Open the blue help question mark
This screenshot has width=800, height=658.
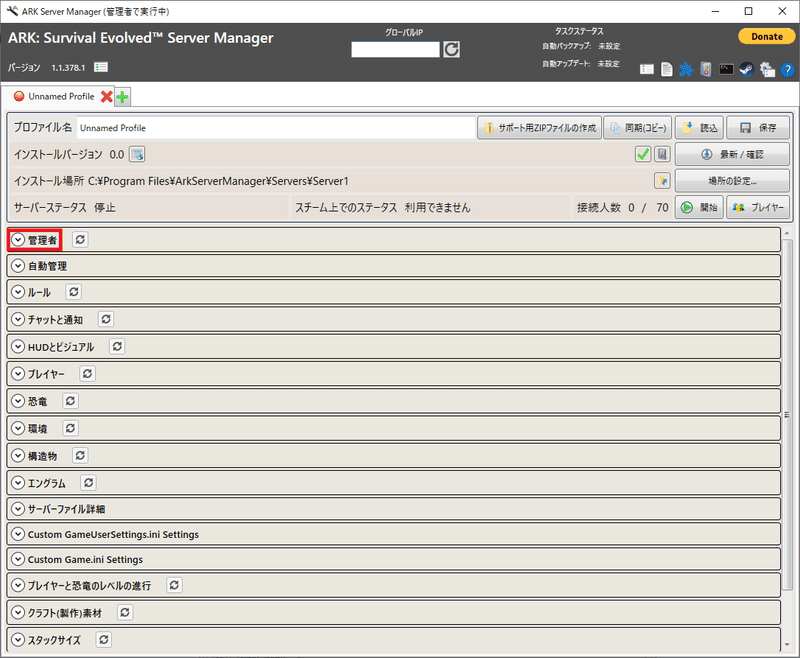tap(787, 69)
